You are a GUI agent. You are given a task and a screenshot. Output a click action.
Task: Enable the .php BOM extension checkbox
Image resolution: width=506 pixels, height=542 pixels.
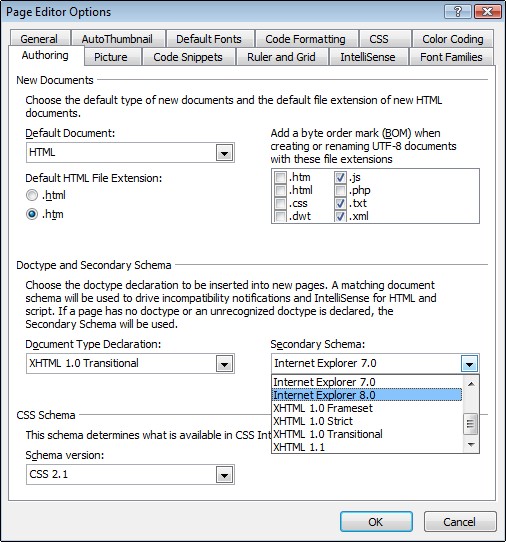click(340, 190)
